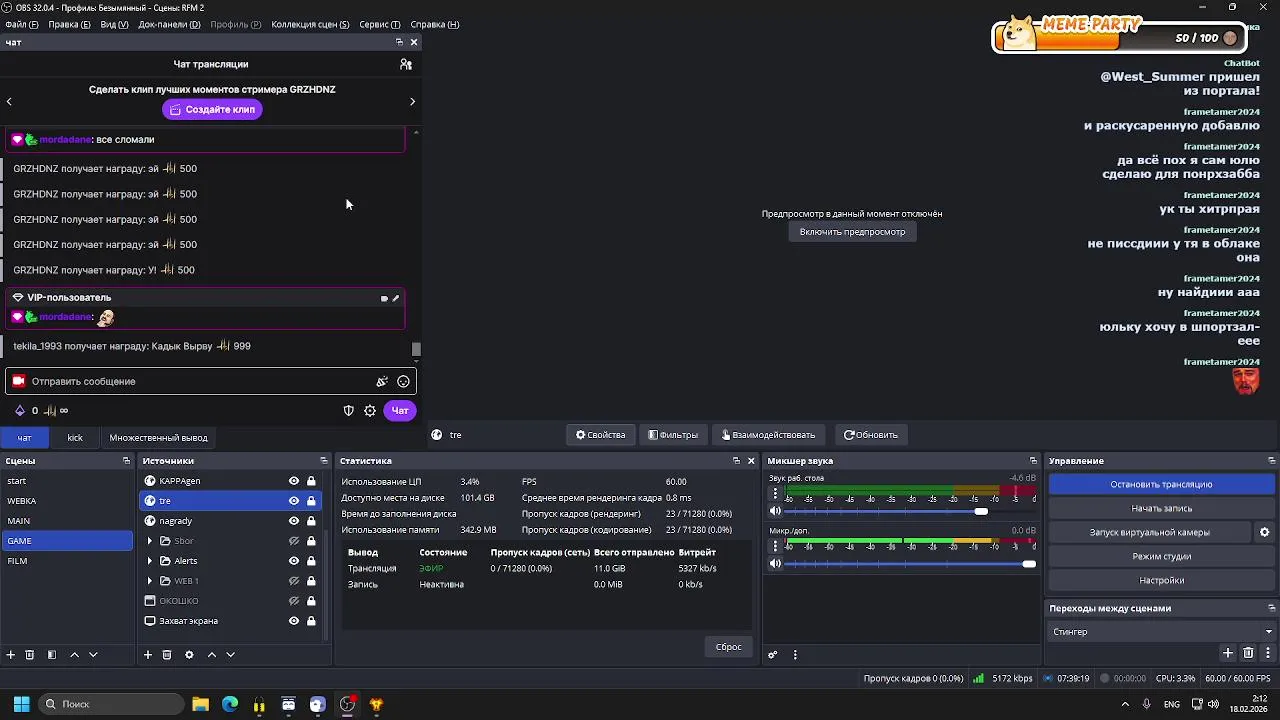Viewport: 1280px width, 720px height.
Task: Expand the Alerts group
Action: point(150,561)
